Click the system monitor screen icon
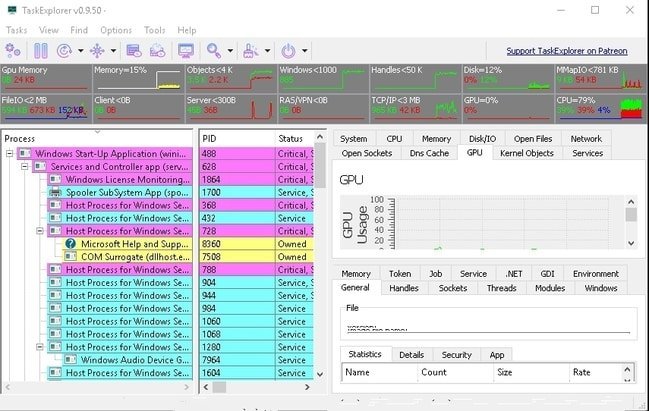 [x=185, y=49]
